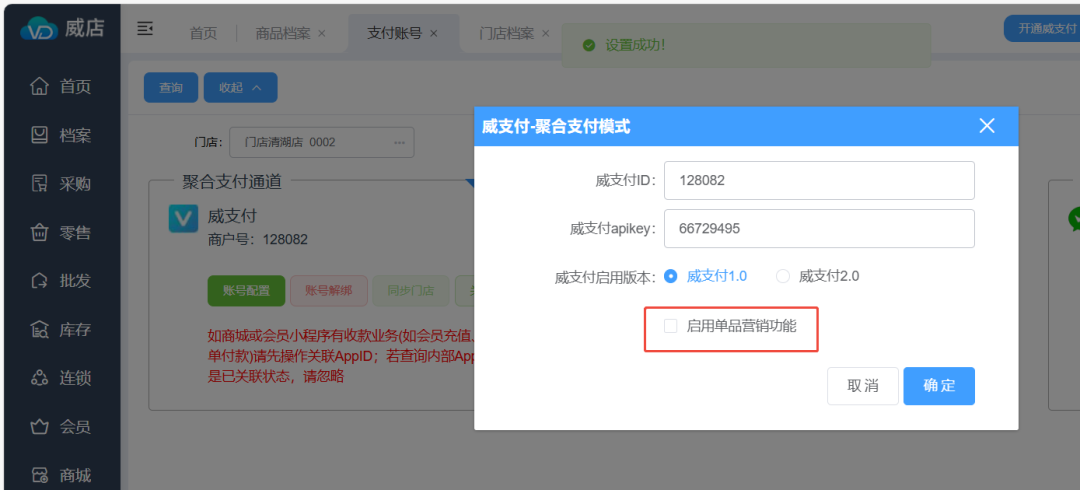Click the 查询 button
The width and height of the screenshot is (1080, 490).
171,88
